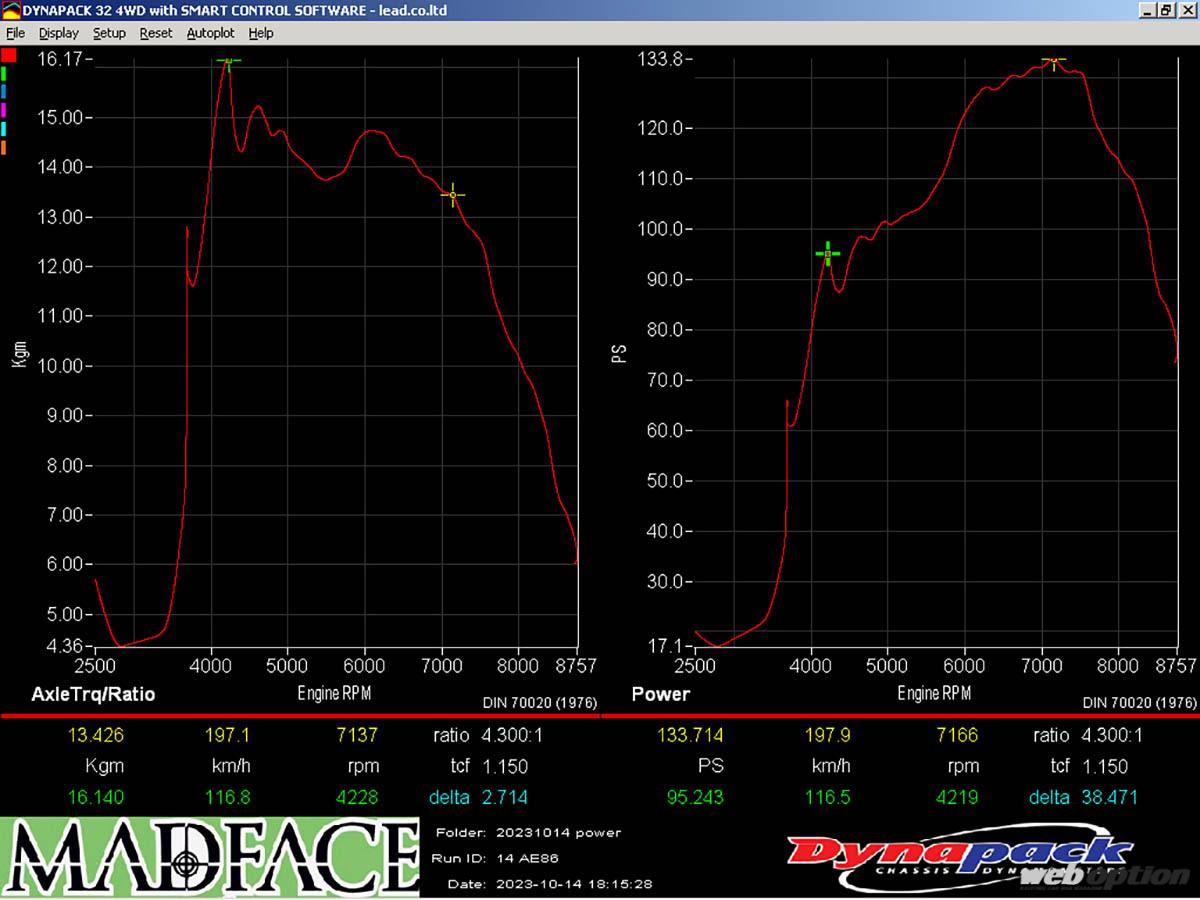Image resolution: width=1200 pixels, height=900 pixels.
Task: Click the AxleTrq/Ratio graph title
Action: tap(93, 694)
